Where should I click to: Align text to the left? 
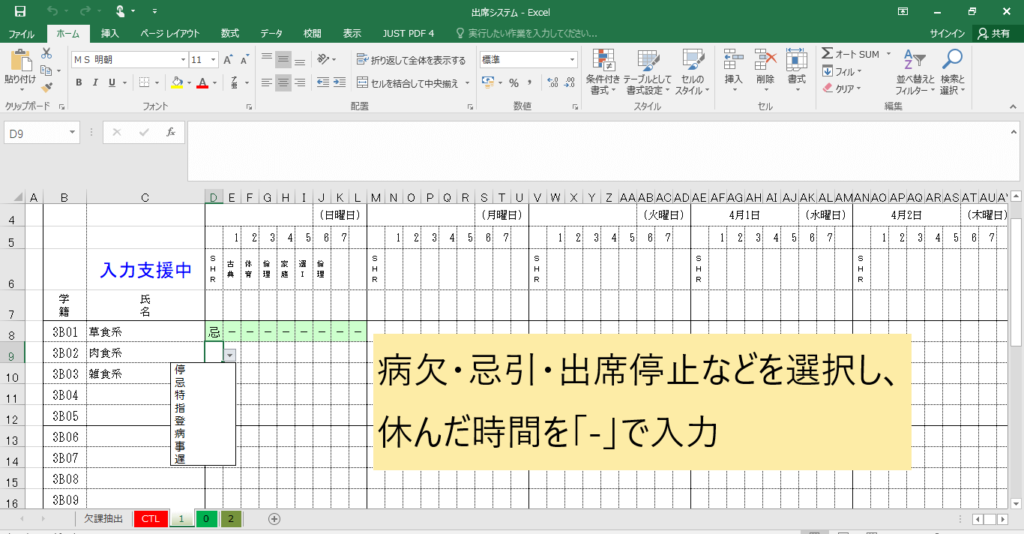pos(266,82)
